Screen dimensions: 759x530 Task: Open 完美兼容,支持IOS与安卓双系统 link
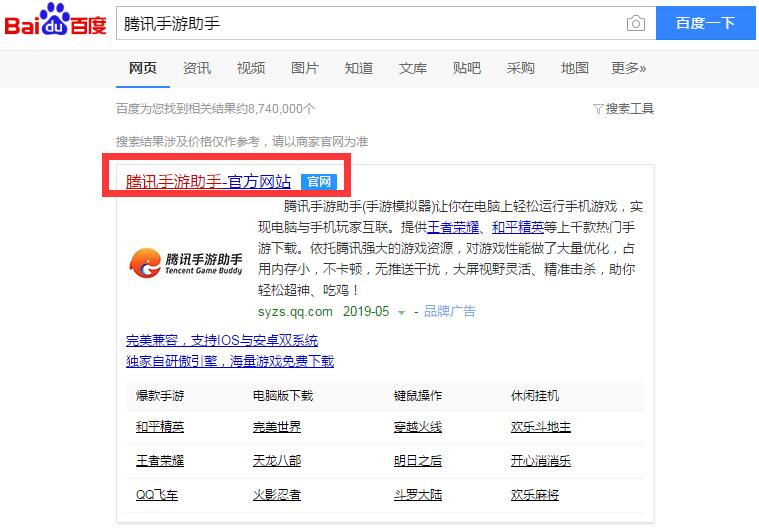tap(222, 340)
